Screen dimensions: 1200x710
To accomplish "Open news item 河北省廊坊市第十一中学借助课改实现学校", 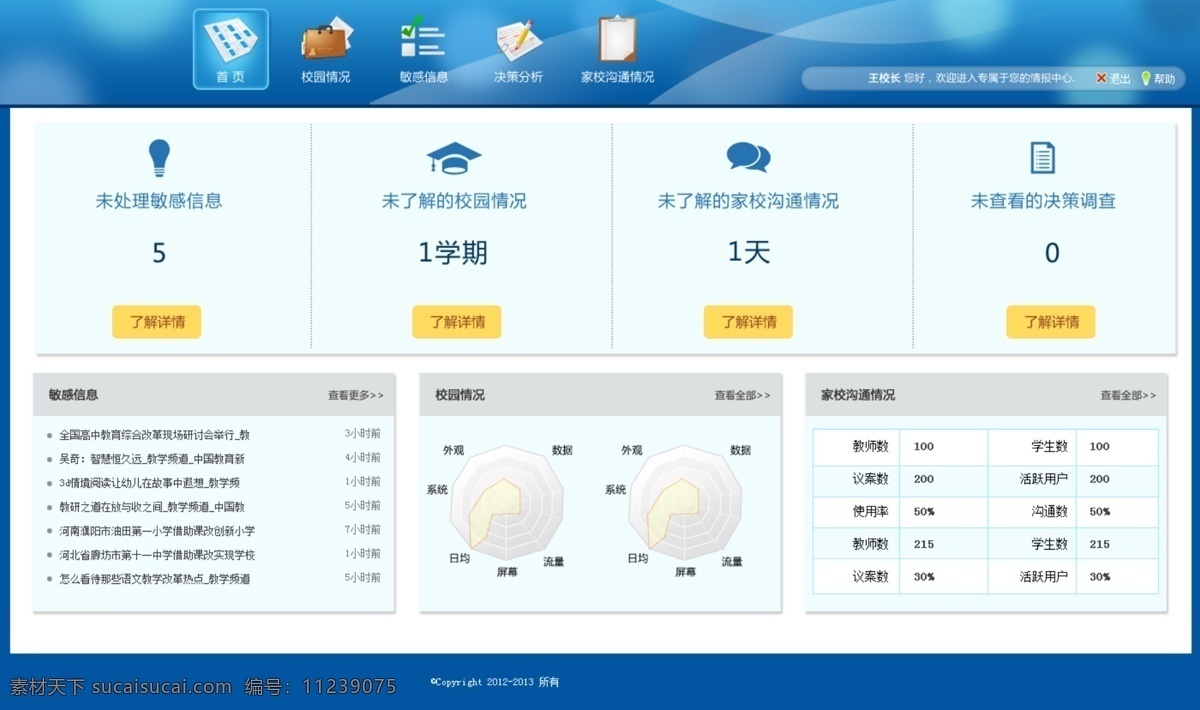I will point(157,555).
